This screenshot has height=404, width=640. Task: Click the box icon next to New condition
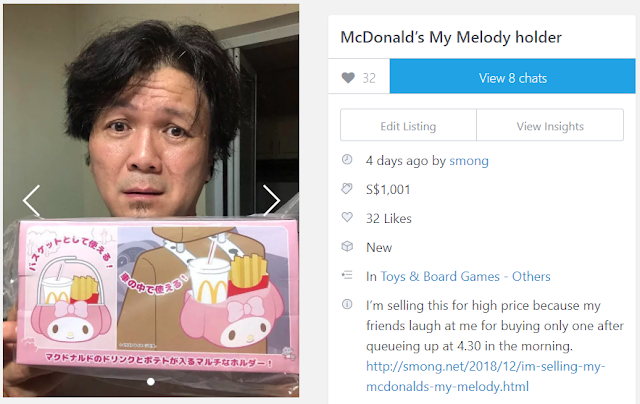347,246
